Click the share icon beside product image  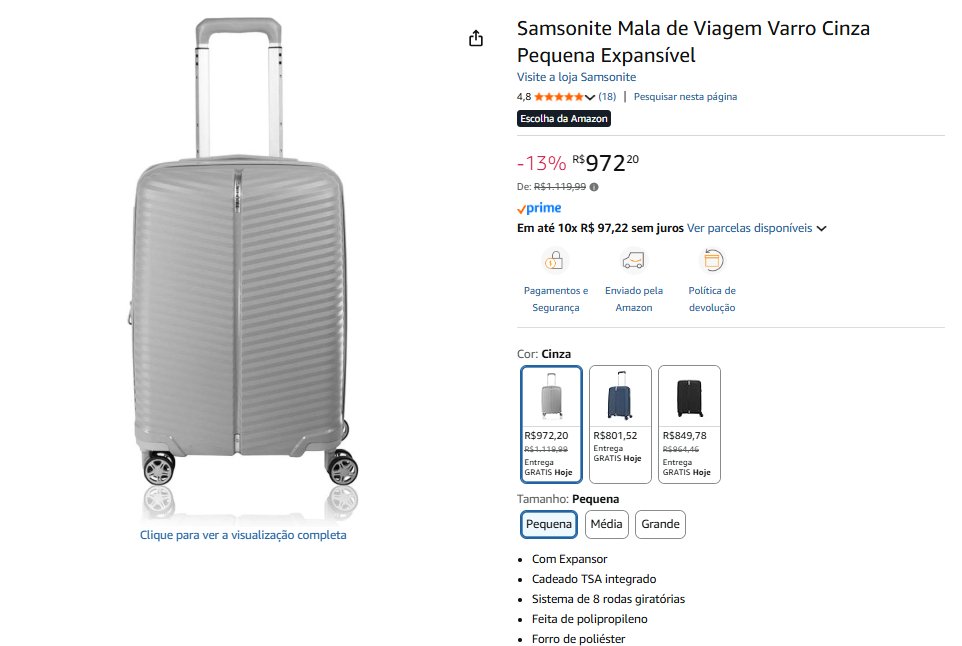pos(476,38)
